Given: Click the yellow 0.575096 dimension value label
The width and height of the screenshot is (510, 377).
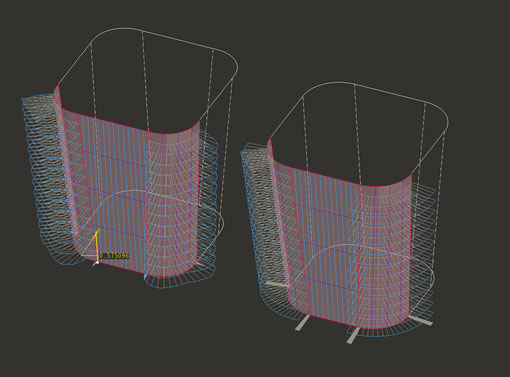Looking at the screenshot, I should coord(114,256).
